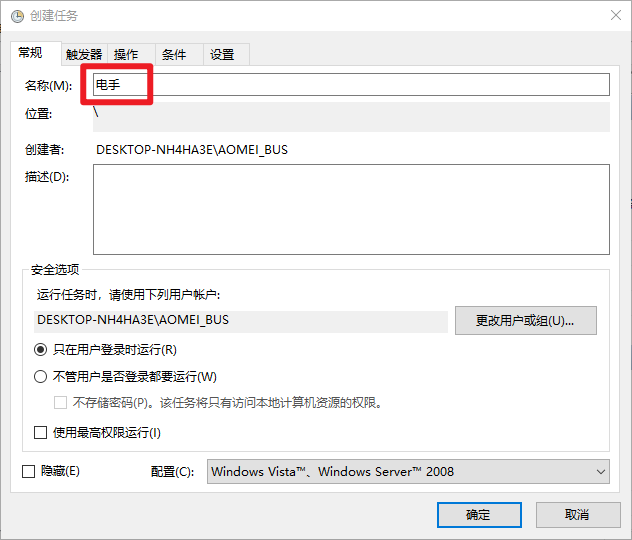Toggle the 不存储密码 checkbox
This screenshot has width=632, height=540.
pos(60,403)
